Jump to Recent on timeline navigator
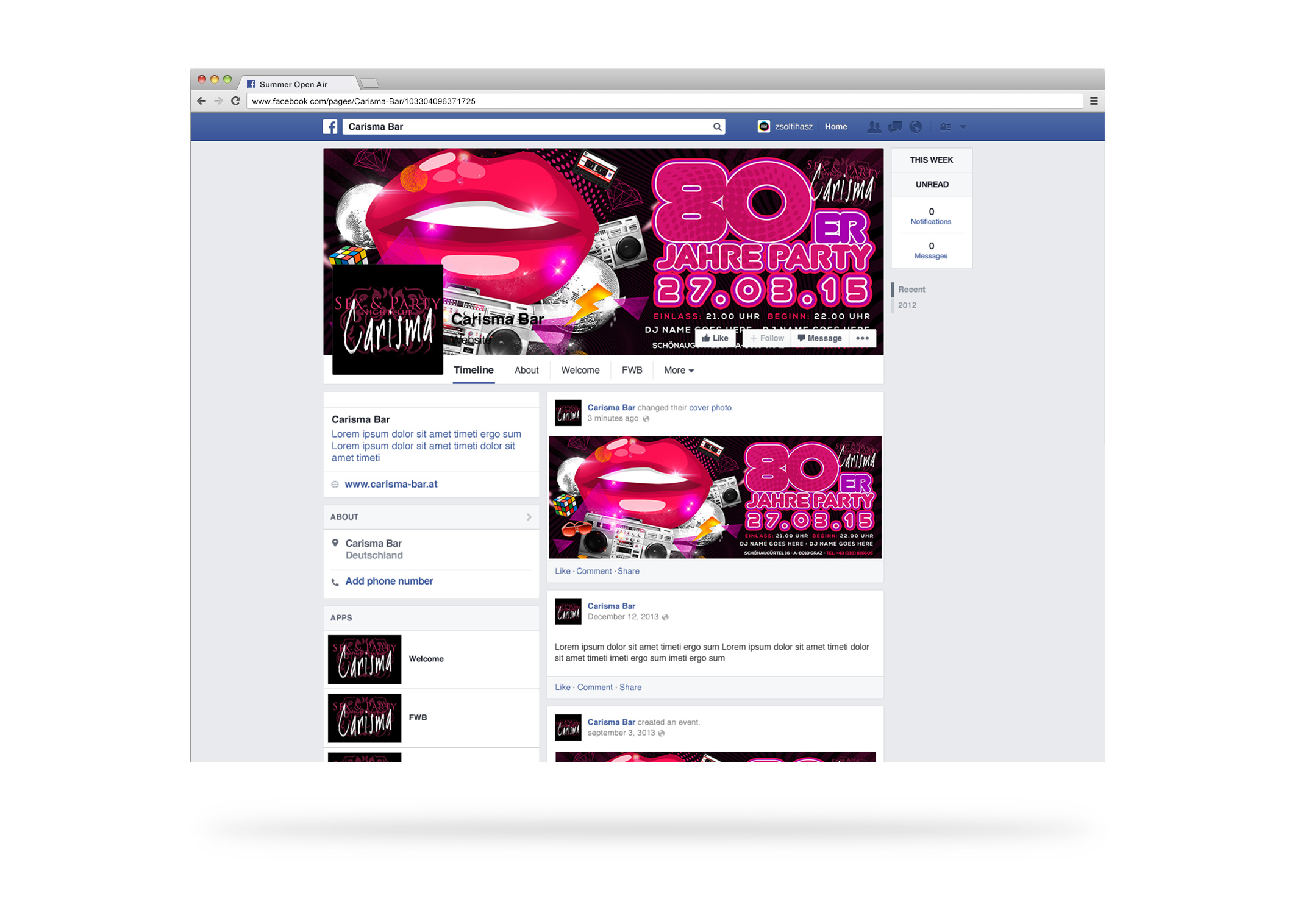The width and height of the screenshot is (1309, 924). click(911, 290)
